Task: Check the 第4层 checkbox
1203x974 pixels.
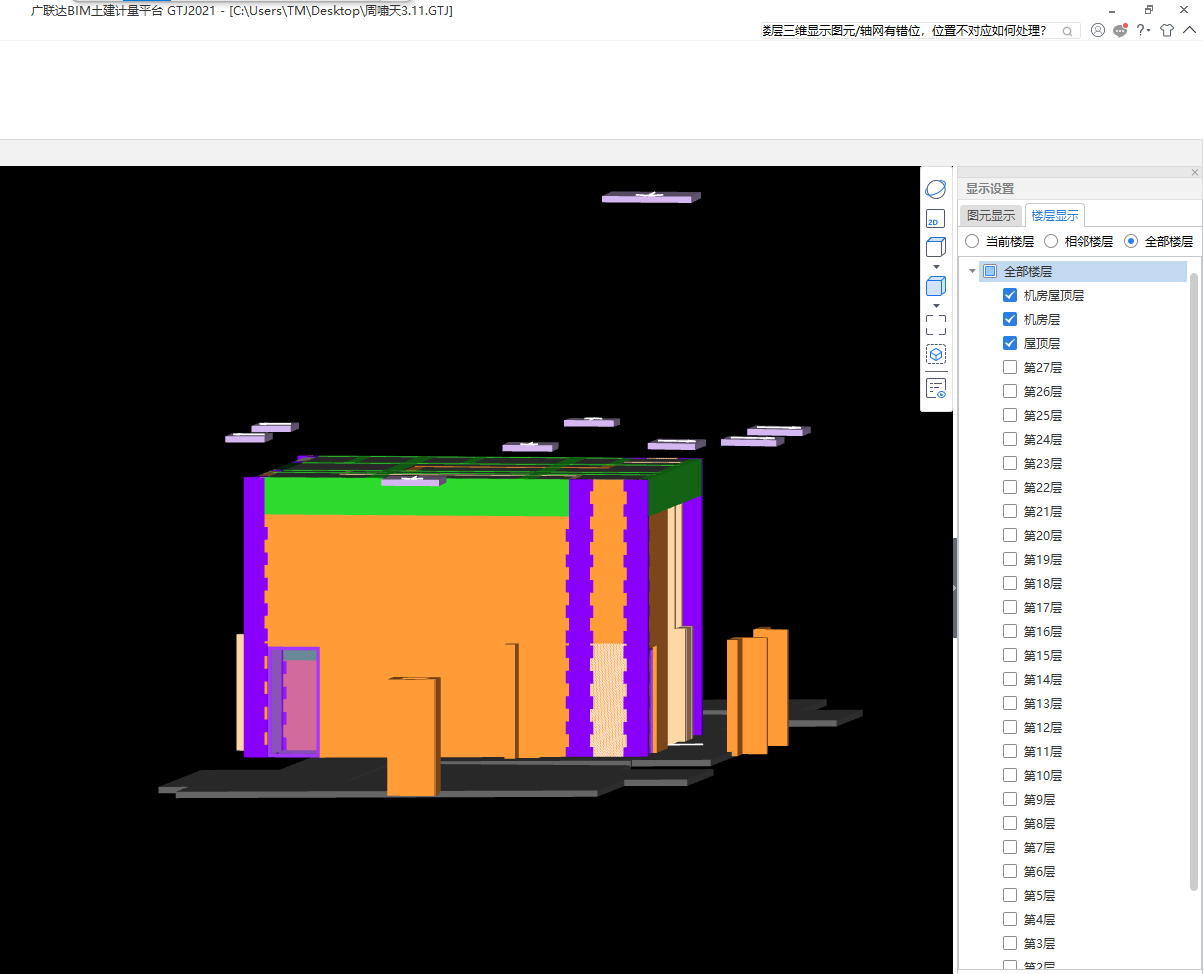Action: click(1010, 919)
